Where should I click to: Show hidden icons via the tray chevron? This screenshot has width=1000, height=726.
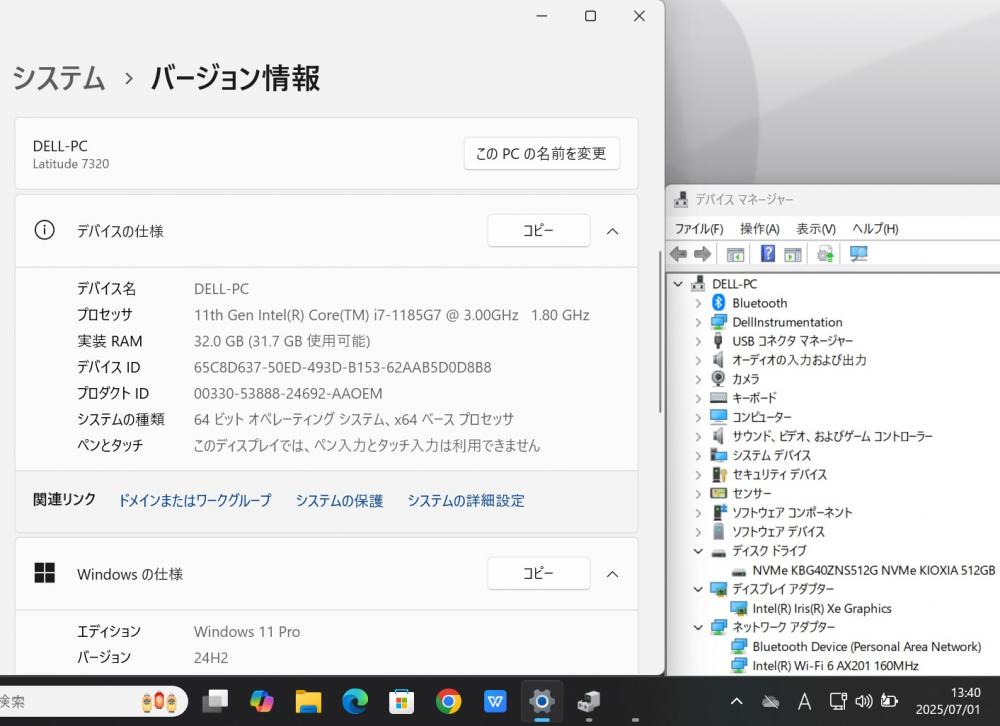[737, 702]
